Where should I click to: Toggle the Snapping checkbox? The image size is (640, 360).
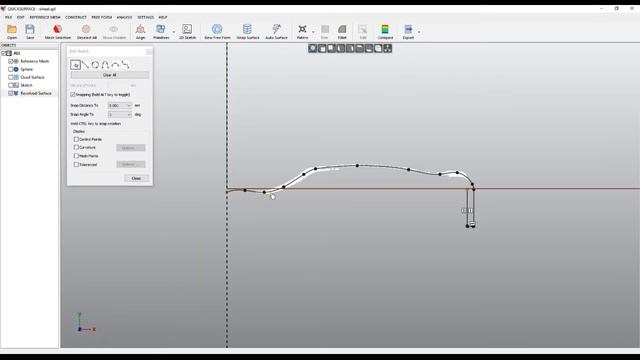coord(73,95)
